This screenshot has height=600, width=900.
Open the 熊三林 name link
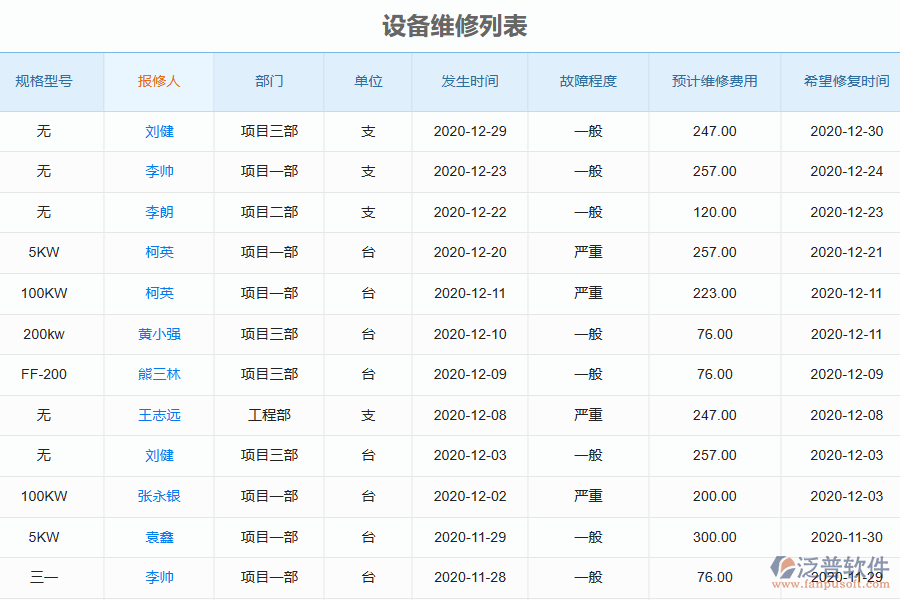[158, 375]
